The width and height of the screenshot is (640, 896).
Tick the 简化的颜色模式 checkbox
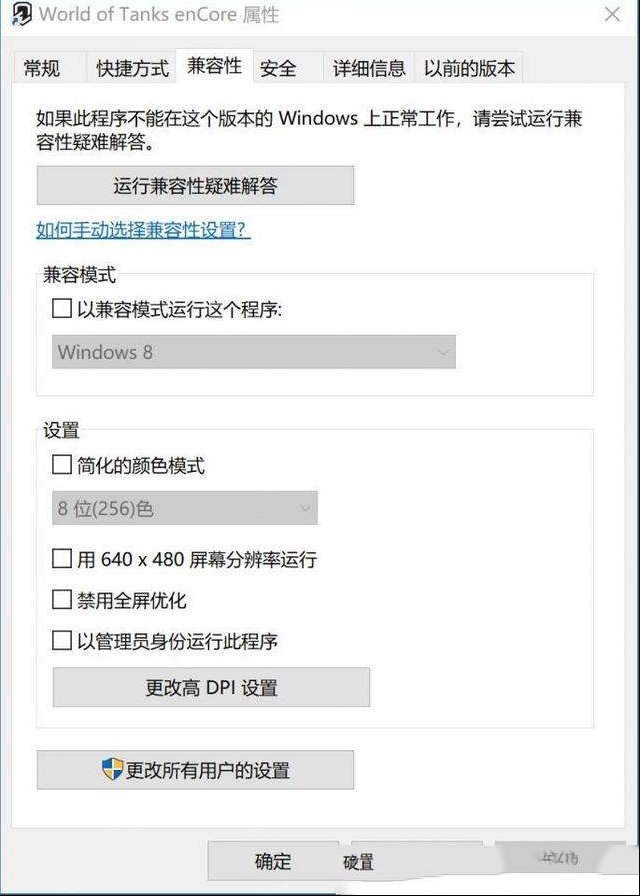click(x=62, y=465)
